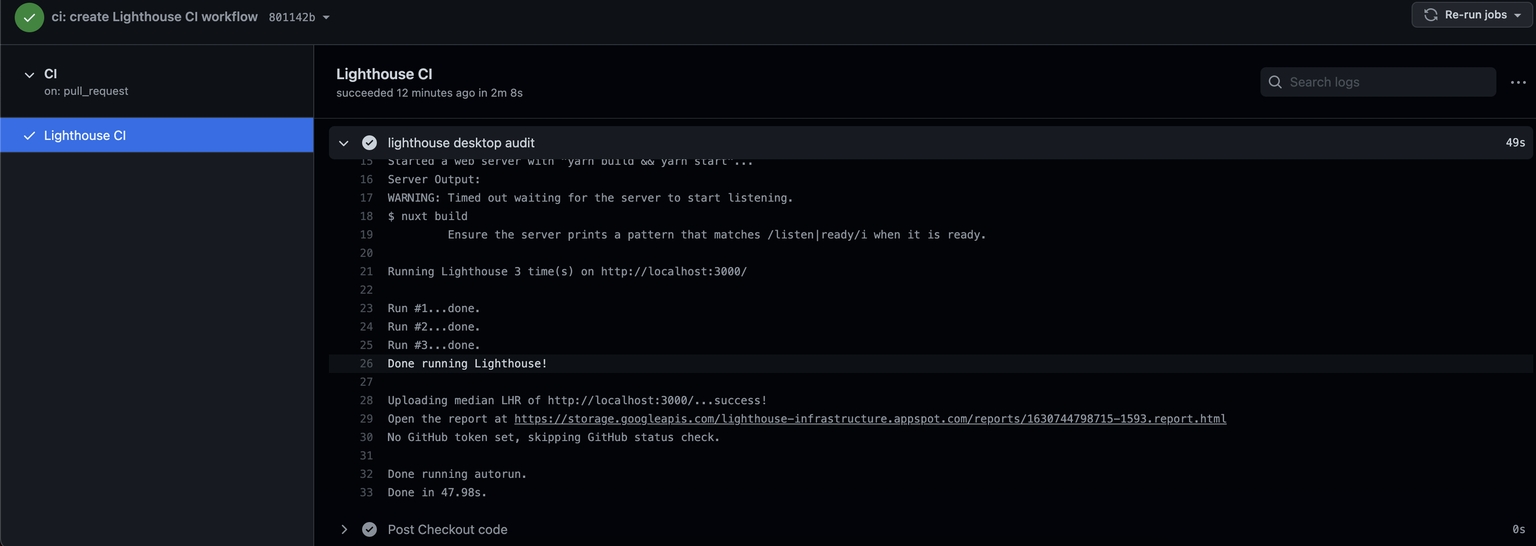Click log line number 21
Screen dimensions: 1536x546
tap(366, 272)
